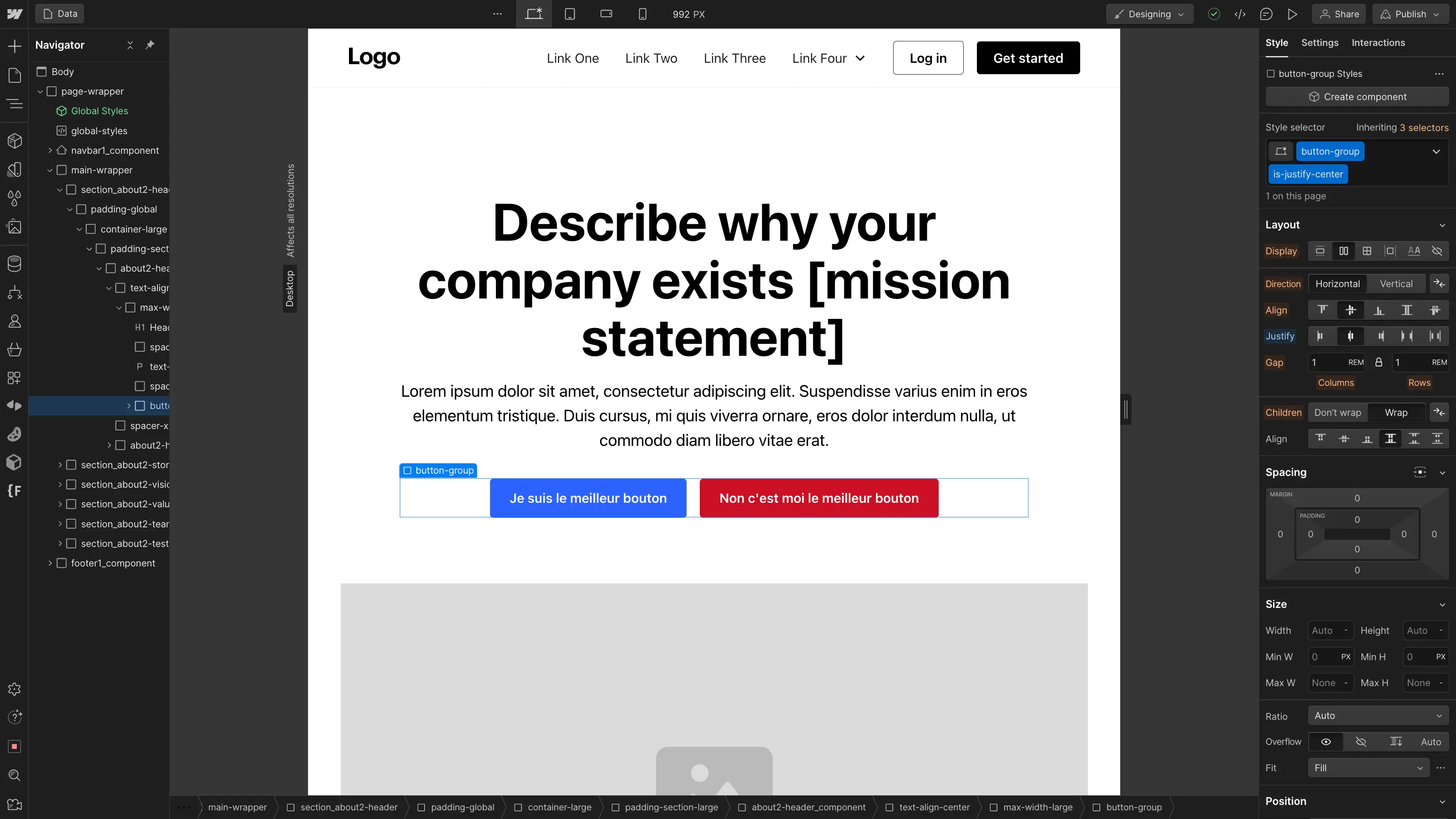This screenshot has width=1456, height=819.
Task: Click the Get started button on canvas
Action: 1028,58
